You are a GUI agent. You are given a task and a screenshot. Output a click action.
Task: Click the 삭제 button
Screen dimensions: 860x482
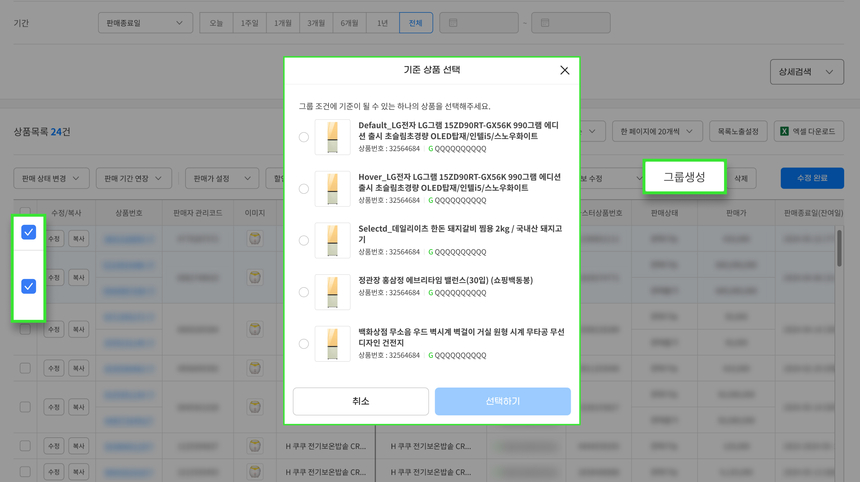click(x=741, y=178)
